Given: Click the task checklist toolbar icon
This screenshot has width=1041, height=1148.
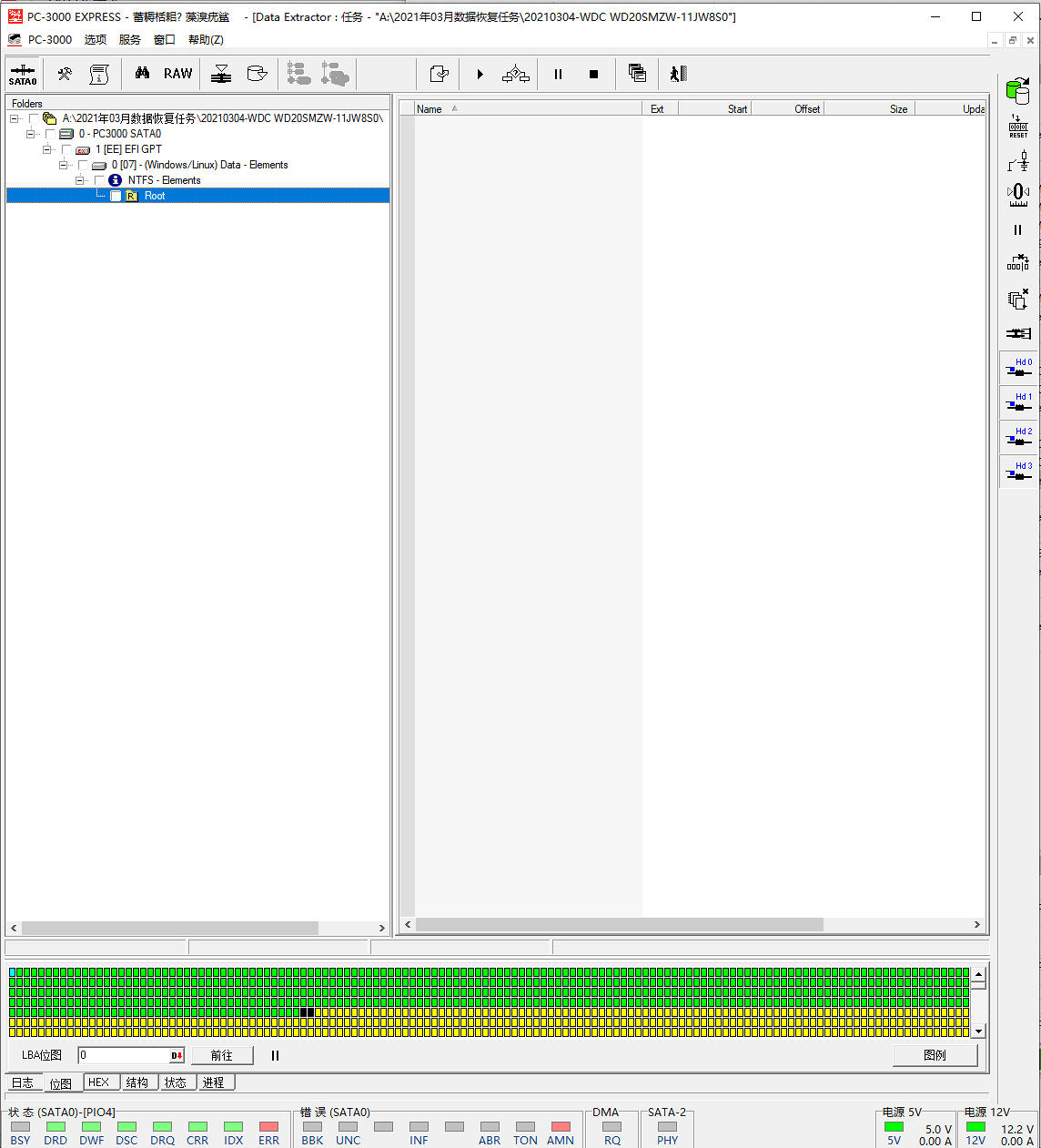Looking at the screenshot, I should [x=440, y=74].
